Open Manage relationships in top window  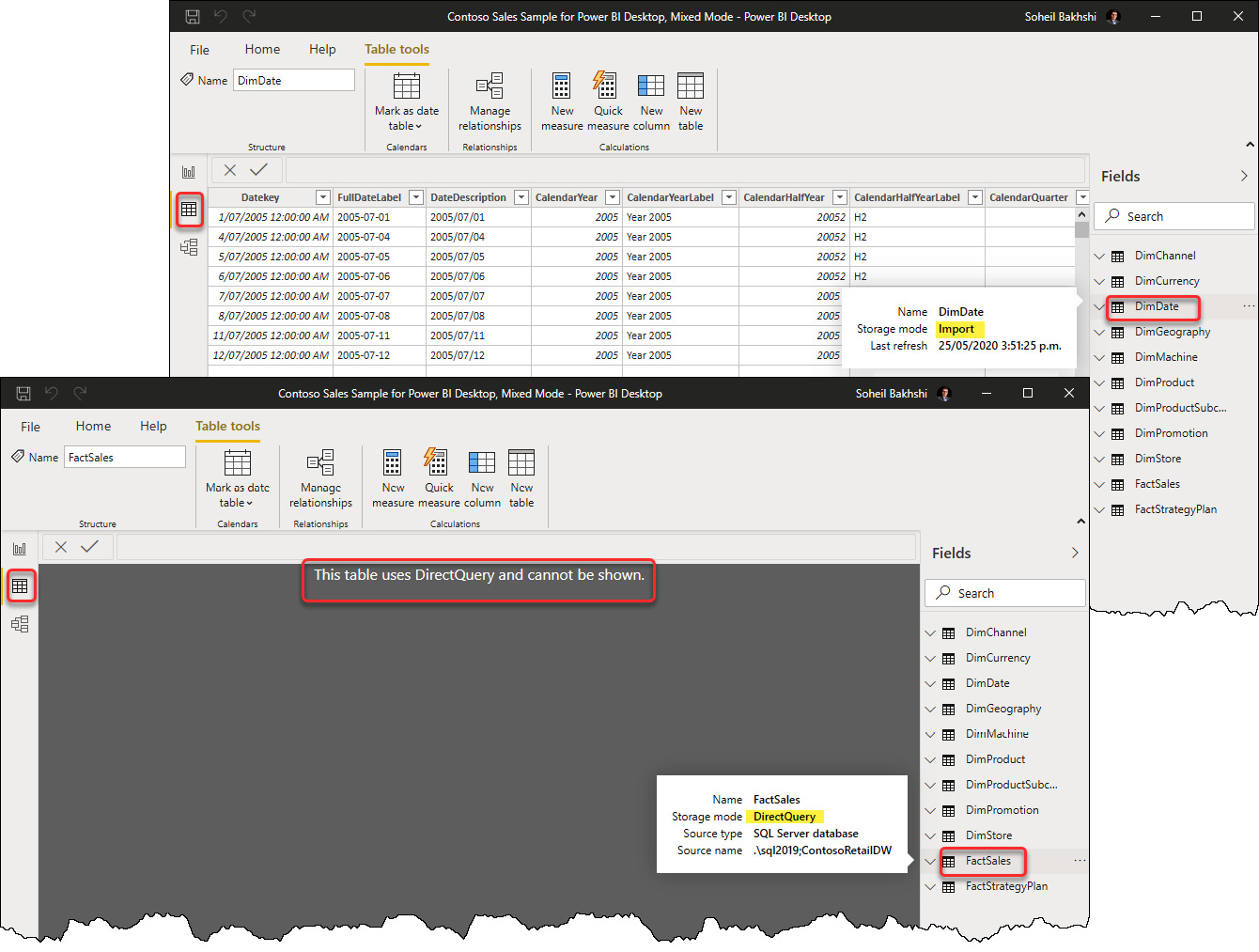(x=490, y=101)
